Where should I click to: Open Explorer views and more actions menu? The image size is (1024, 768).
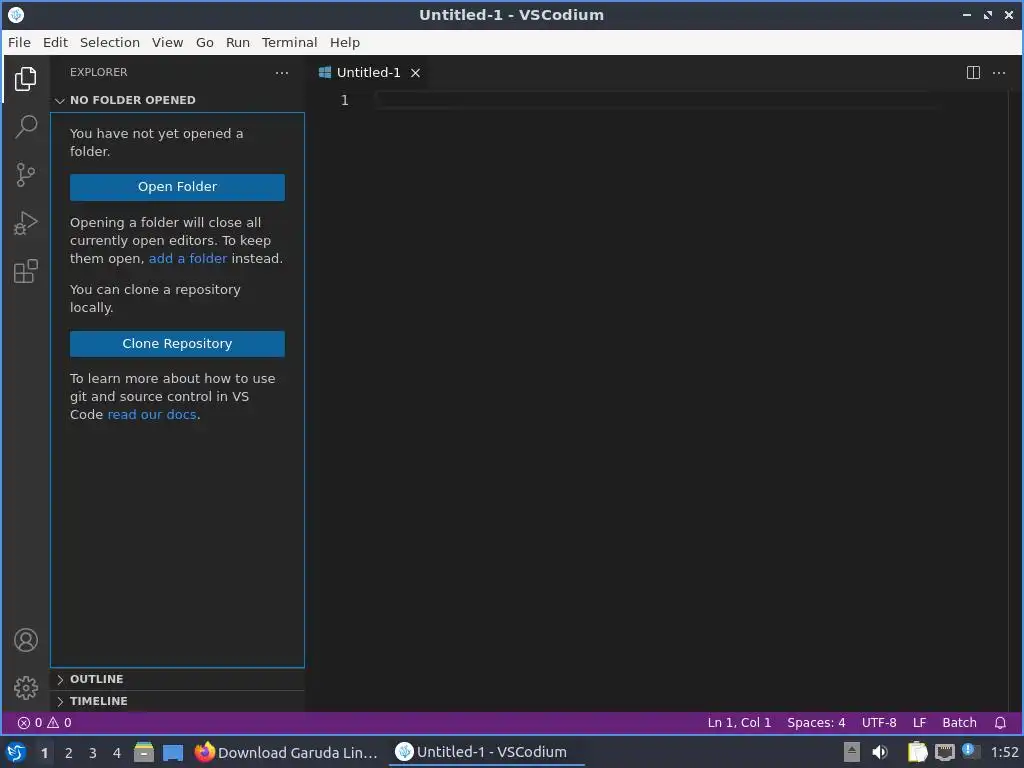[x=281, y=72]
